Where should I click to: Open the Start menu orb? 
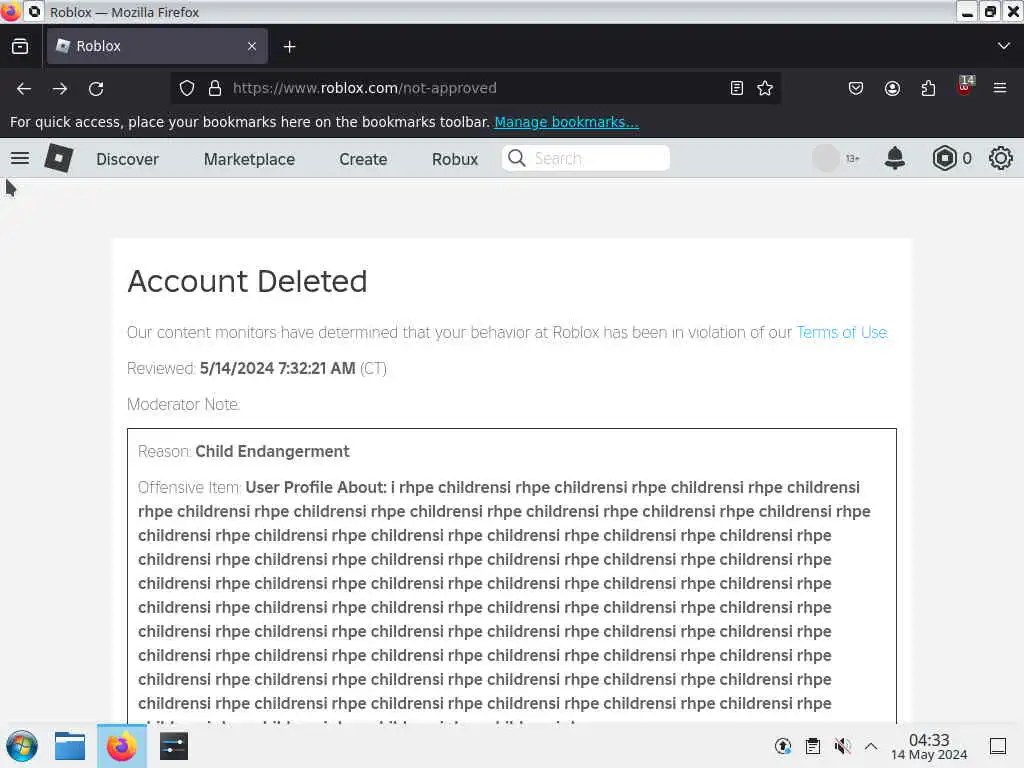22,746
